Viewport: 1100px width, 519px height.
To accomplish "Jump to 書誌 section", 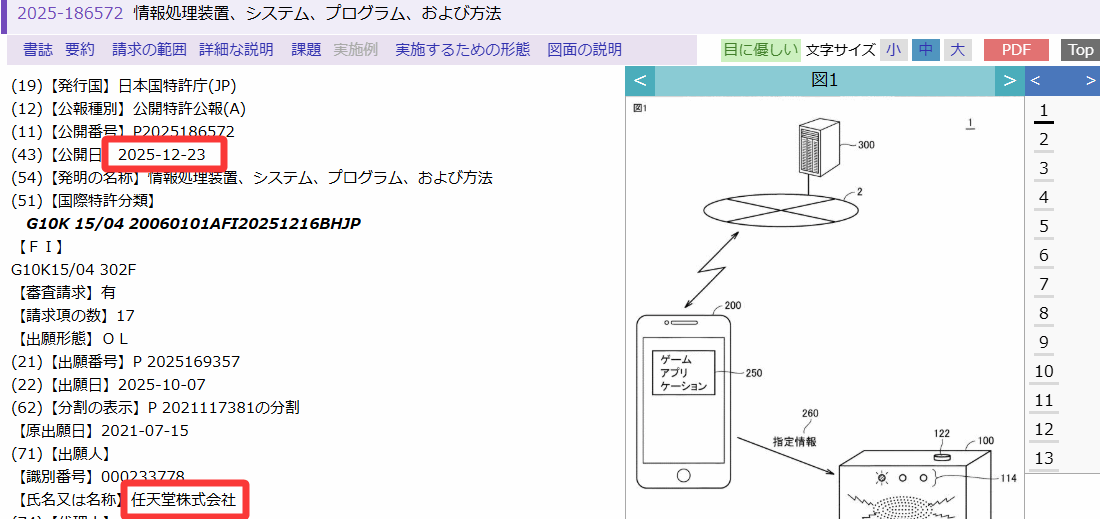I will (38, 49).
